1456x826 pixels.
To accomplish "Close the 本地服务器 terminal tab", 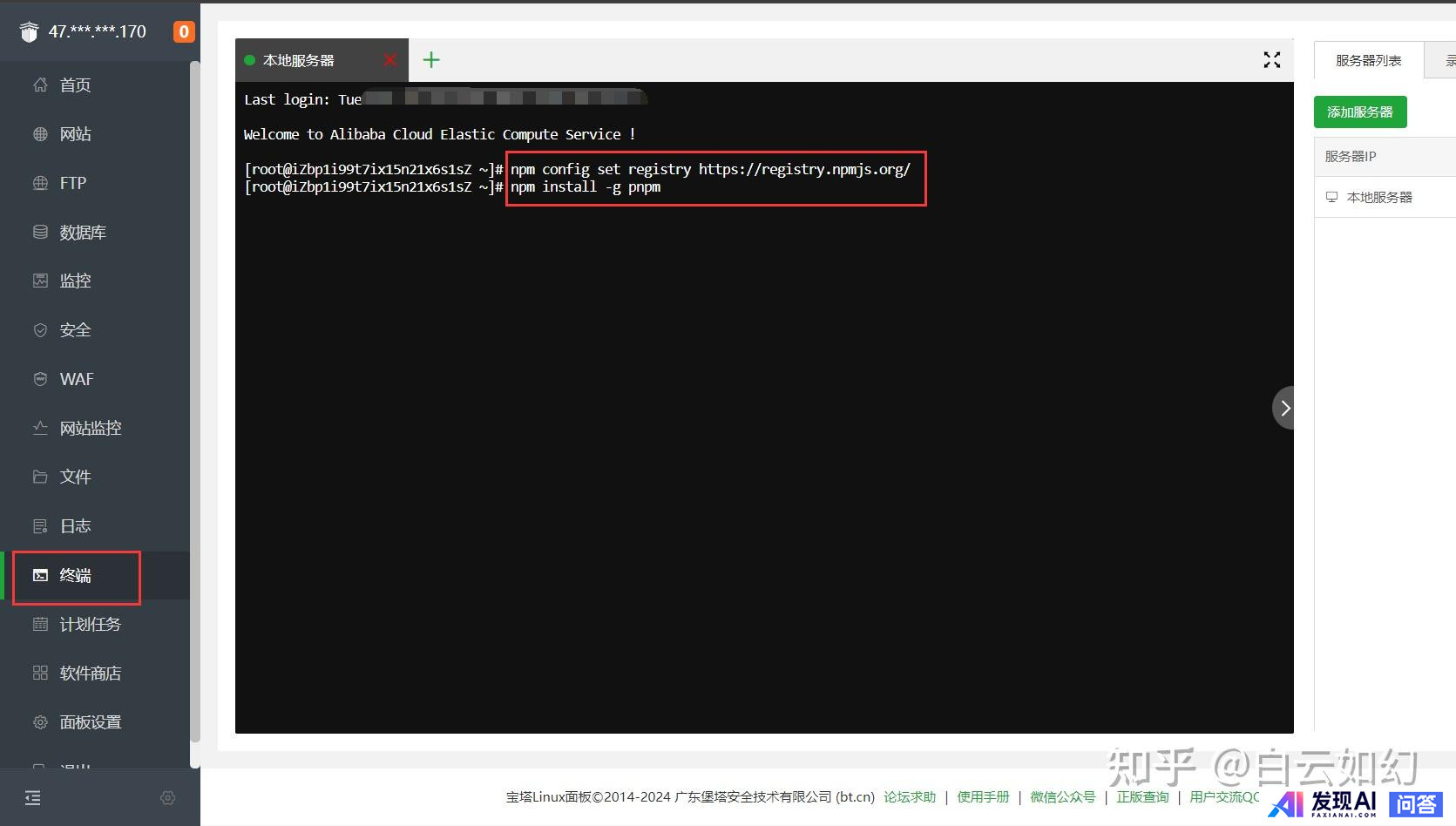I will click(x=389, y=60).
